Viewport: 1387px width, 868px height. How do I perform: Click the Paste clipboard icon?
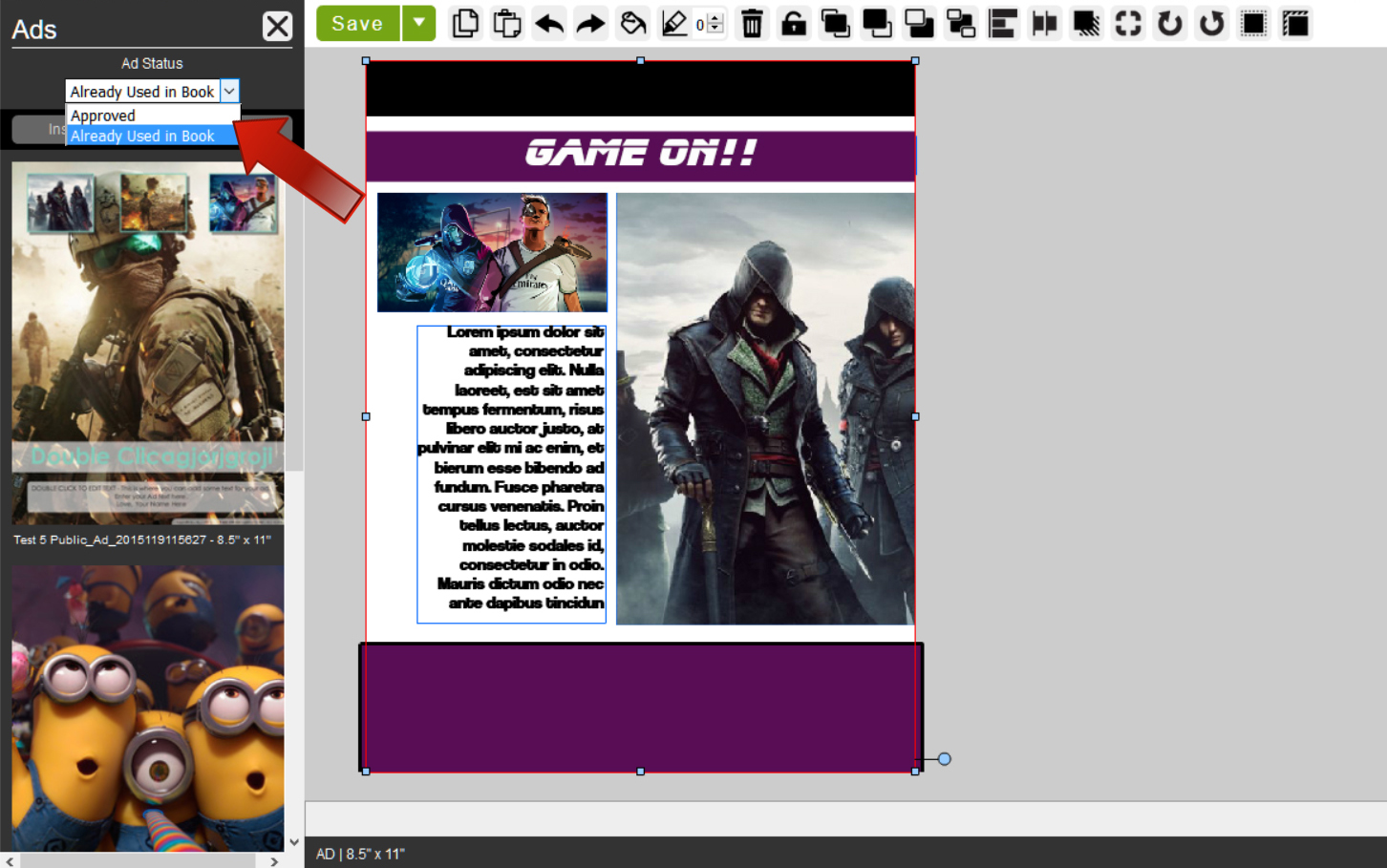pos(506,23)
